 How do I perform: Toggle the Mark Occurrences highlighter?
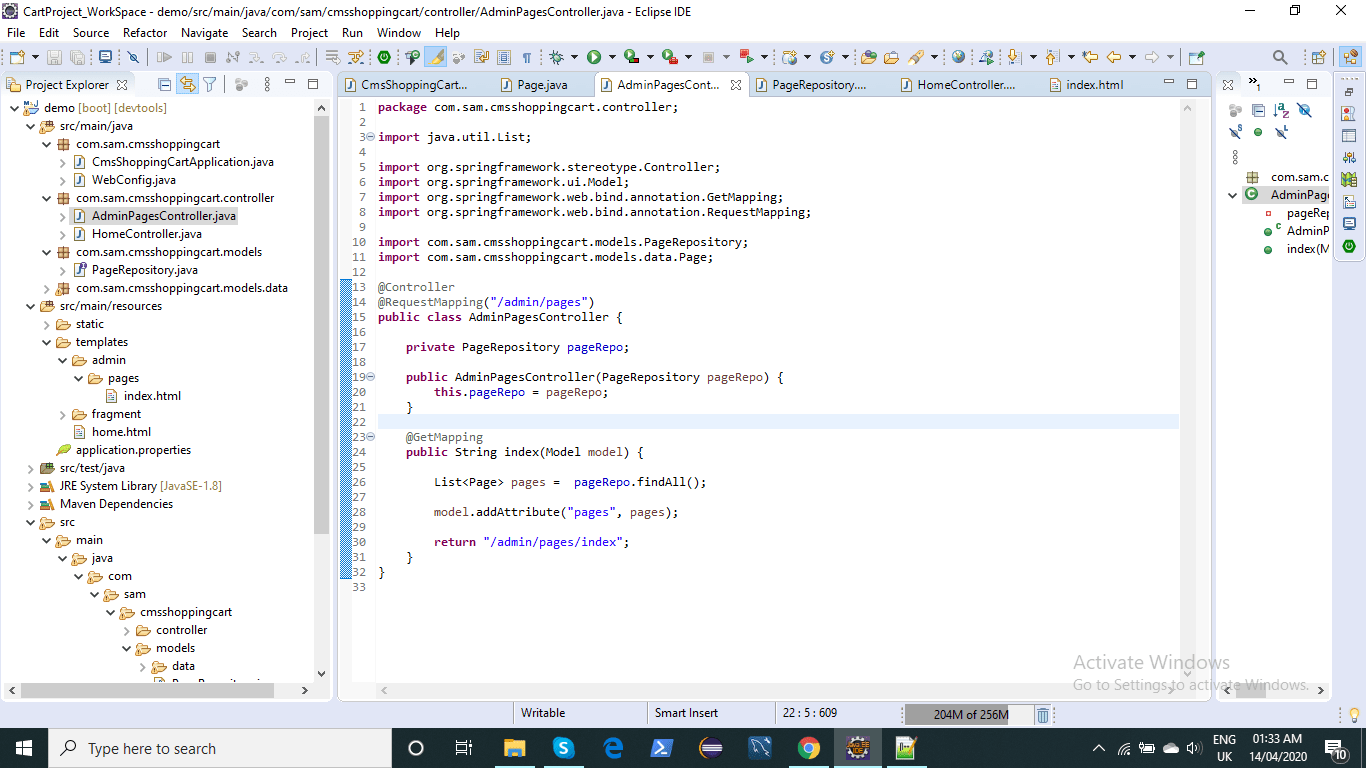(435, 57)
